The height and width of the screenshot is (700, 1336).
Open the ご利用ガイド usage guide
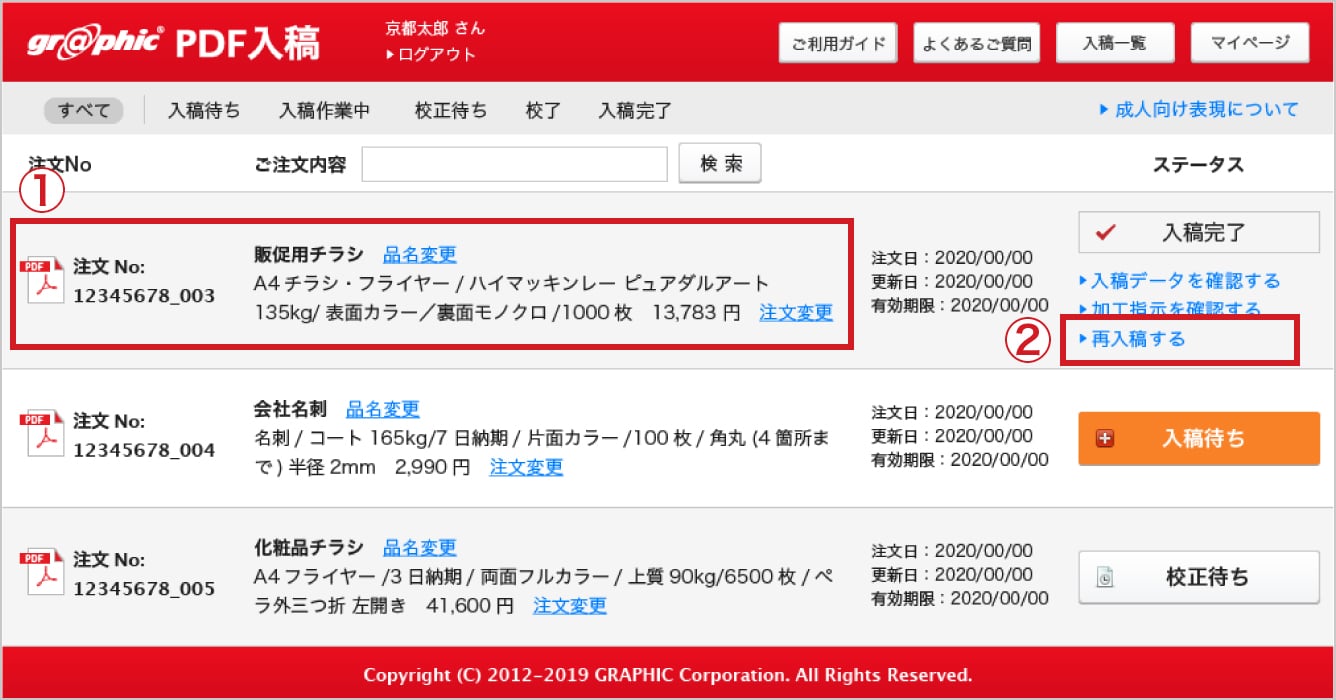838,43
